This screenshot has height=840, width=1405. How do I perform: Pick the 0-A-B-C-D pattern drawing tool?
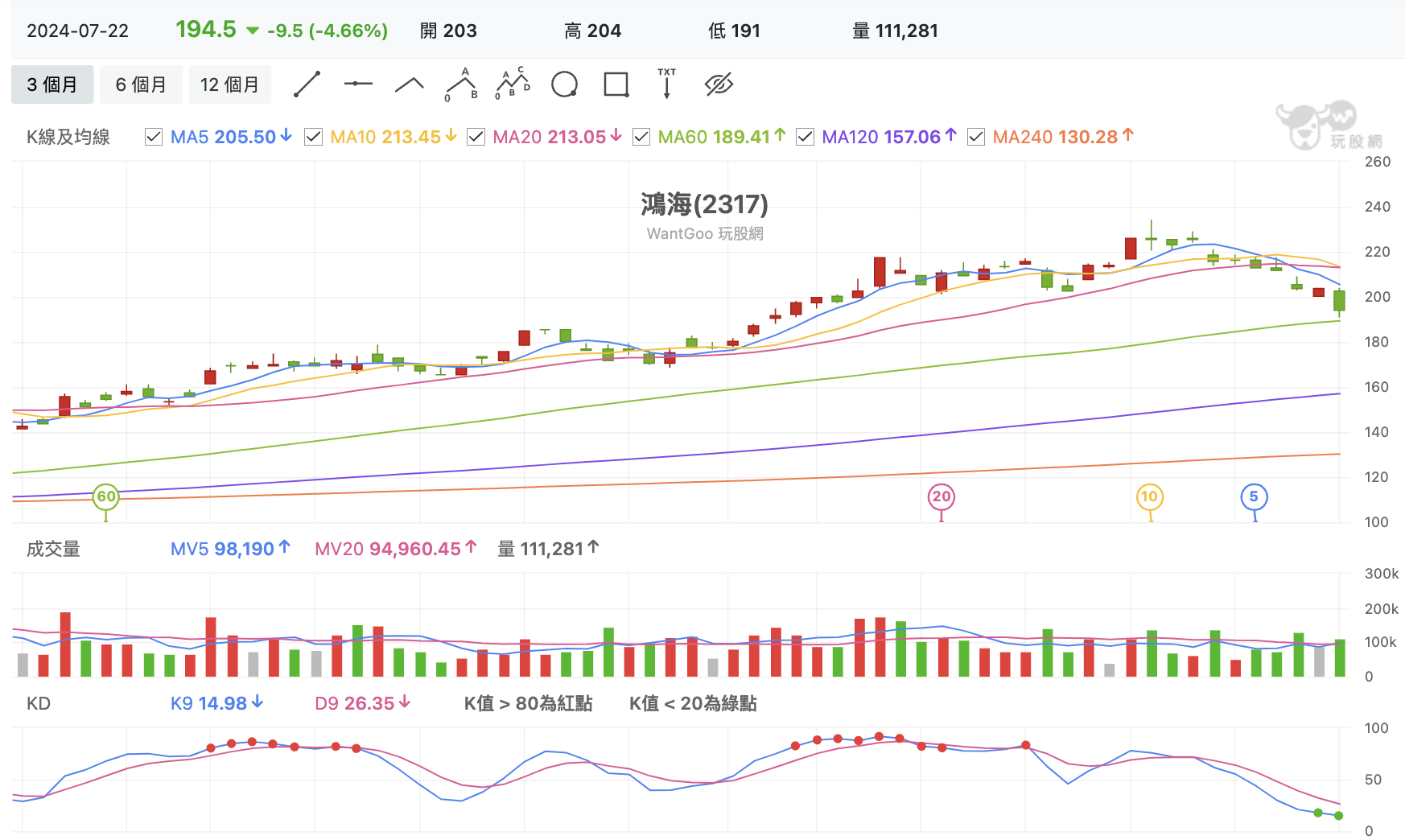pyautogui.click(x=513, y=84)
